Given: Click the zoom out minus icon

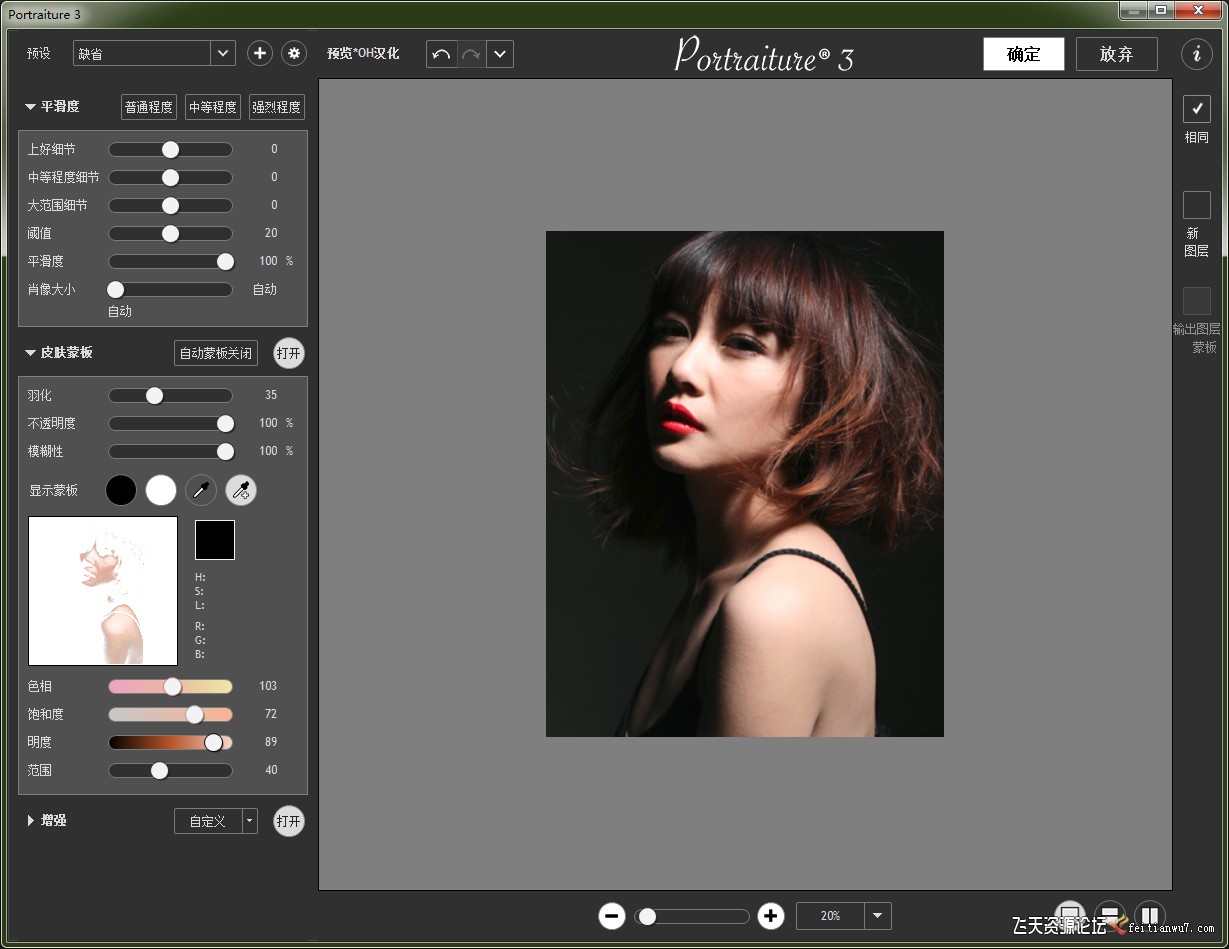Looking at the screenshot, I should coord(612,916).
